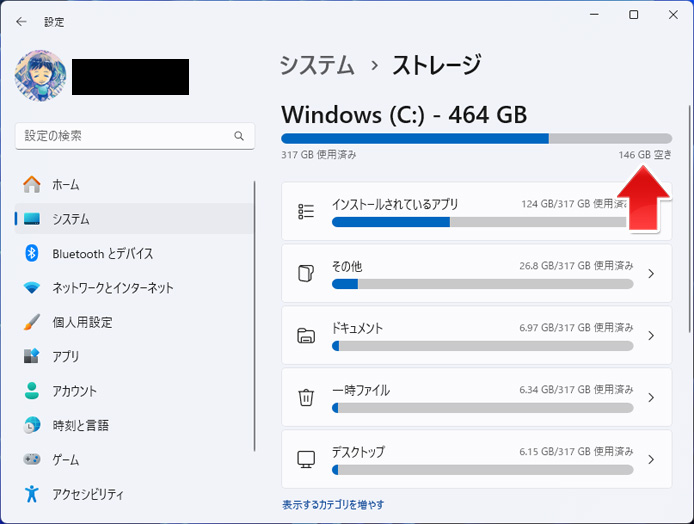Viewport: 694px width, 524px height.
Task: Click 表示するカテゴリを増やす link
Action: point(333,505)
